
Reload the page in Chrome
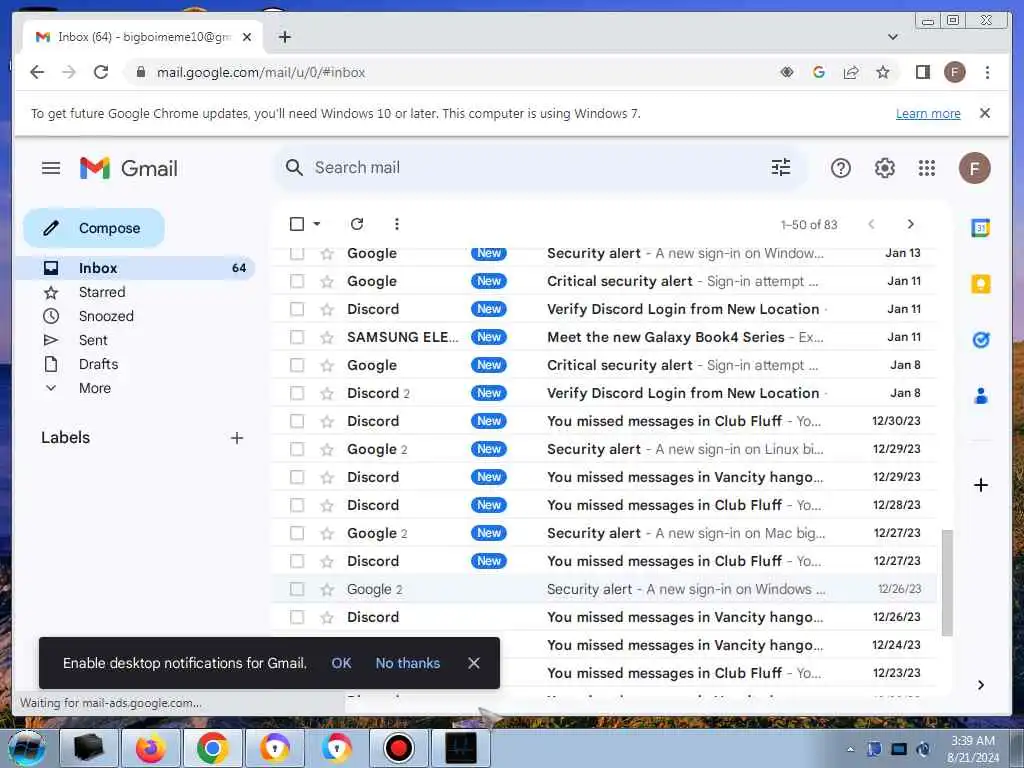101,72
